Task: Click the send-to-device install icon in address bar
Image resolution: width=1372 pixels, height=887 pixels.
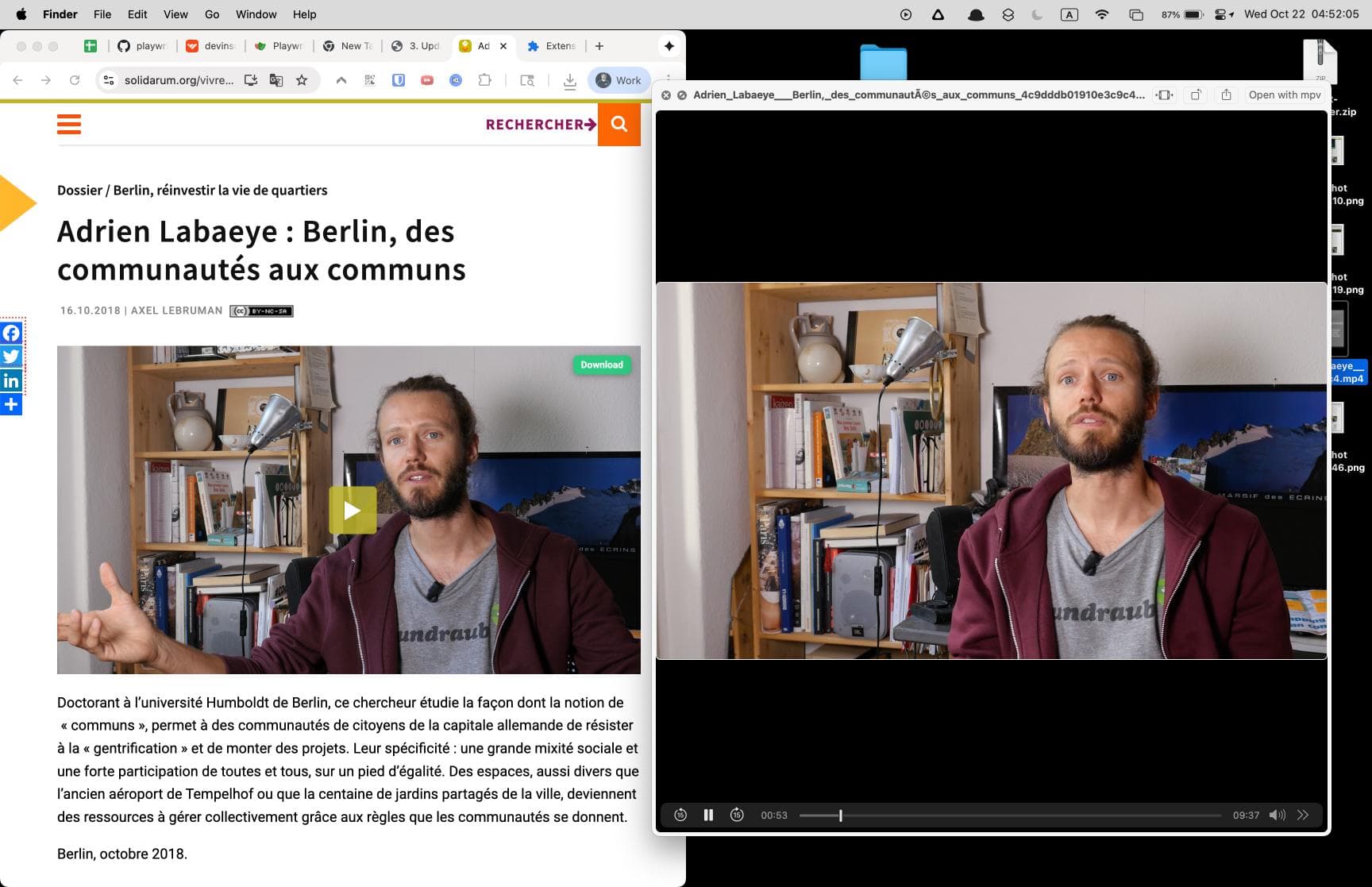Action: click(x=250, y=80)
